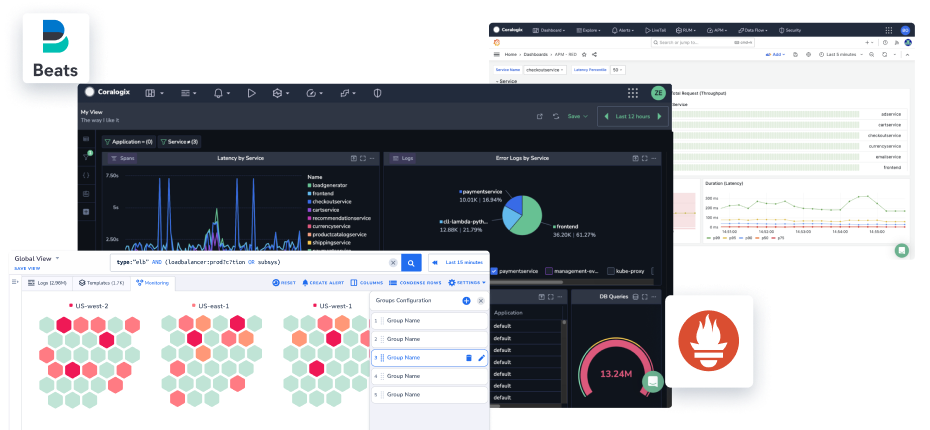This screenshot has width=930, height=430.
Task: Edit the third Group Name row
Action: [481, 358]
